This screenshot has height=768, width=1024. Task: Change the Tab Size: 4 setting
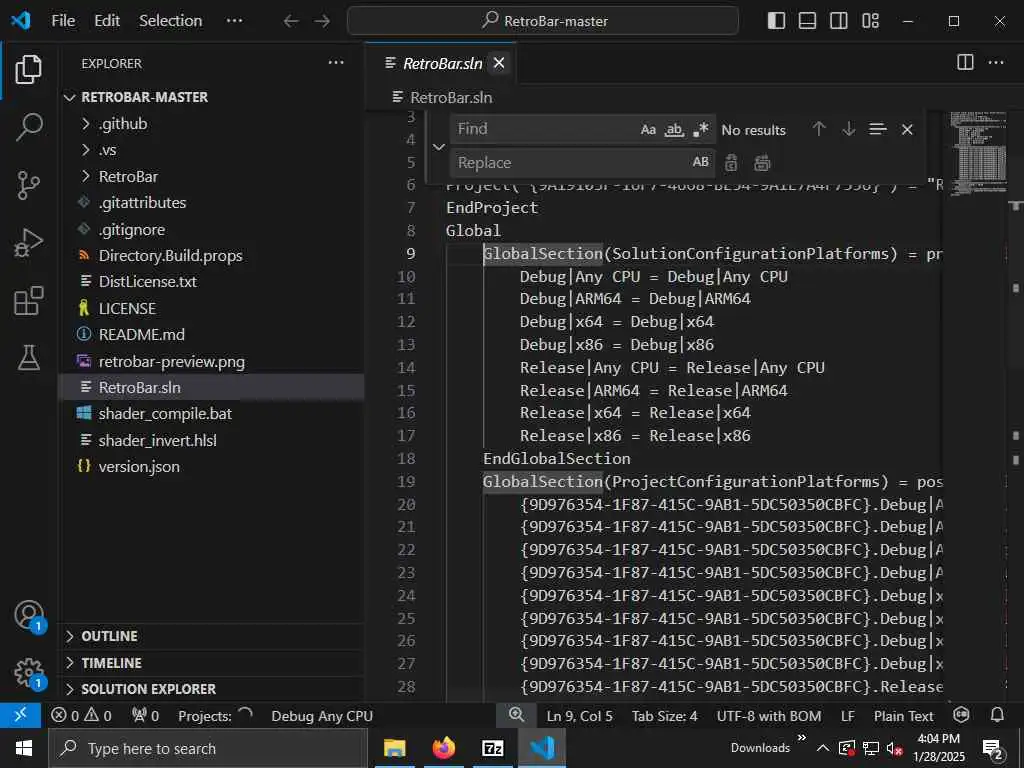(x=664, y=716)
